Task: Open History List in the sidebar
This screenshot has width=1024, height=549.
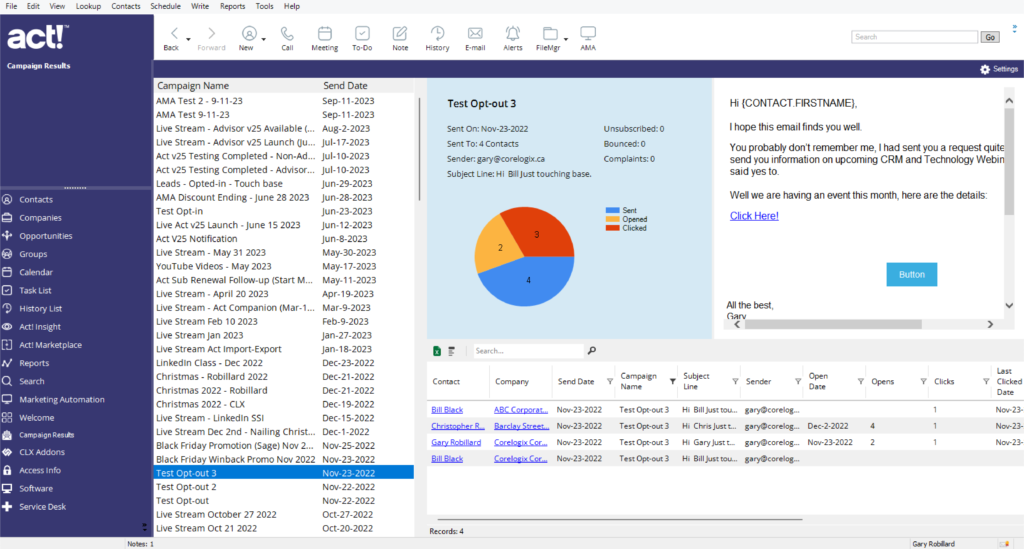Action: 40,309
